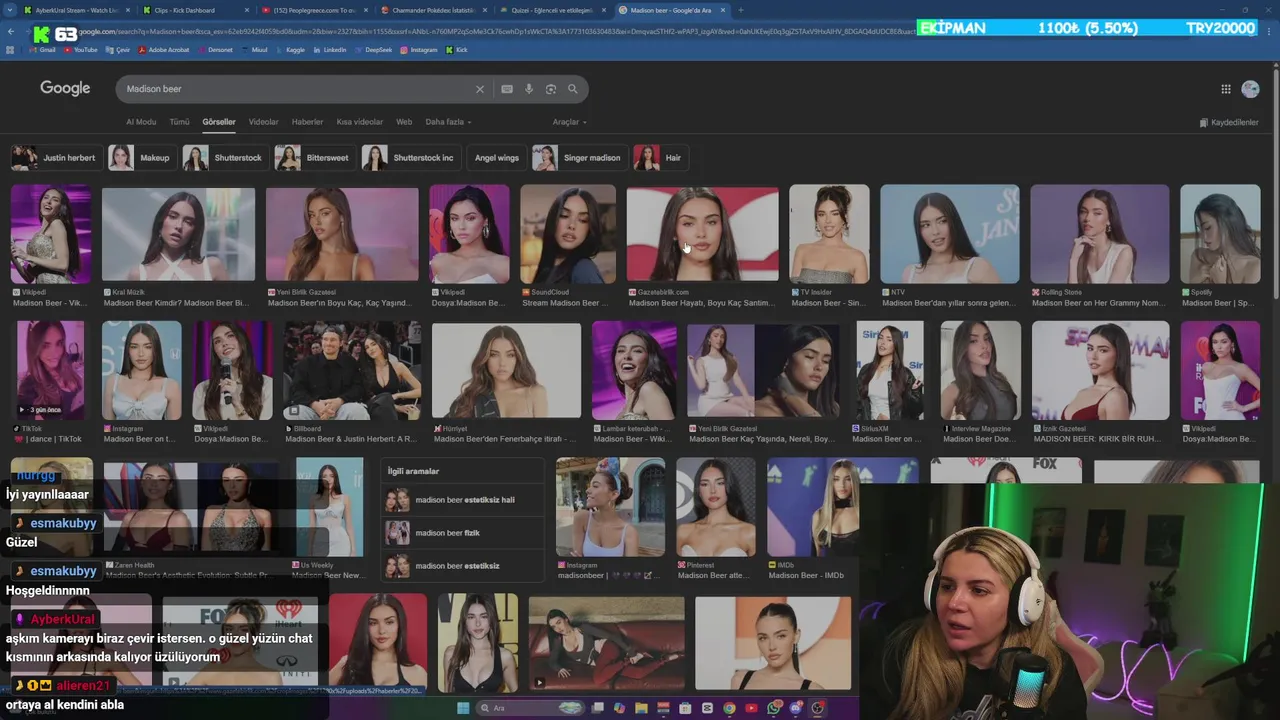Clear the Madison beer search query

(x=479, y=89)
